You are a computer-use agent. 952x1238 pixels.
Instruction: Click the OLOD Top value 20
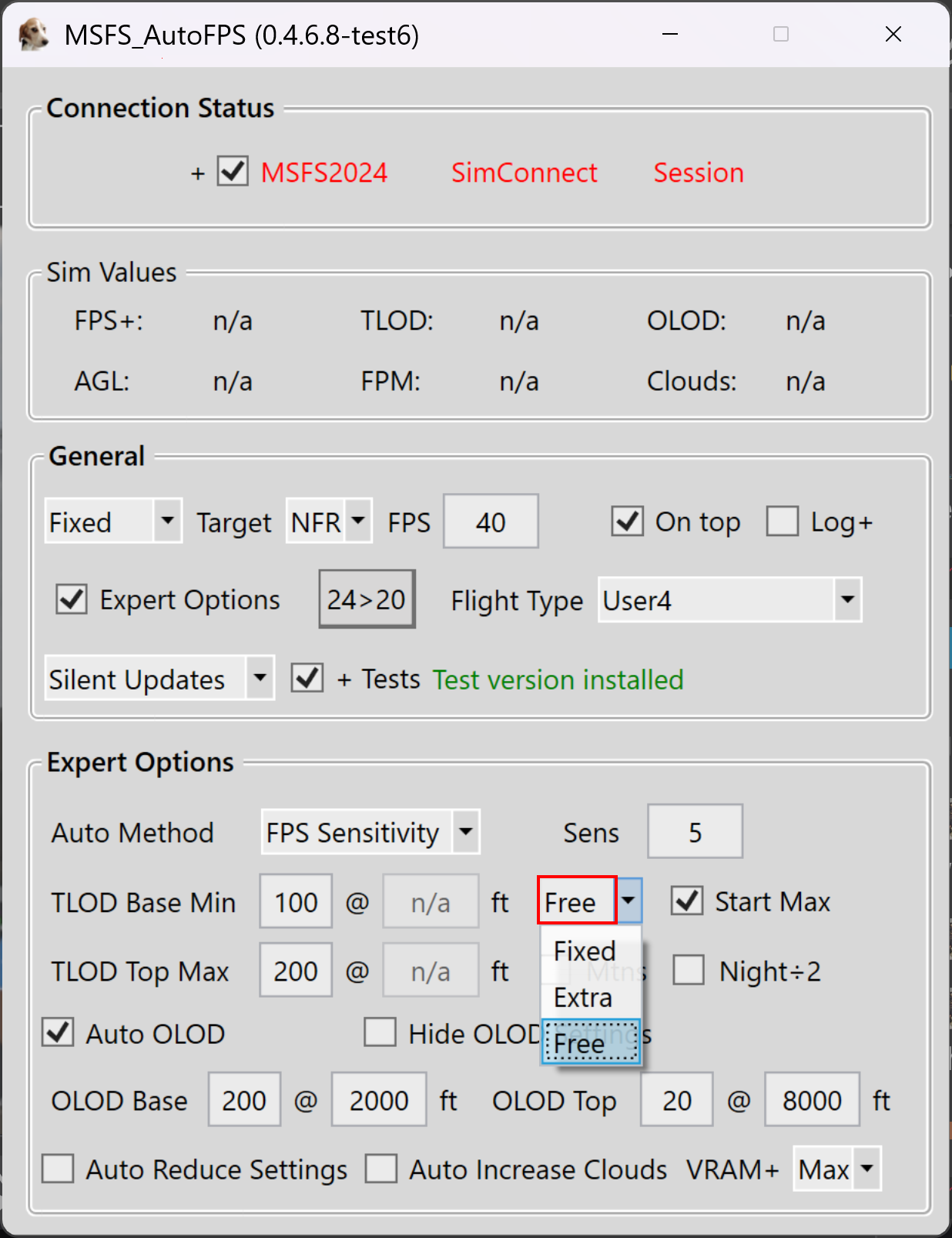point(676,1099)
